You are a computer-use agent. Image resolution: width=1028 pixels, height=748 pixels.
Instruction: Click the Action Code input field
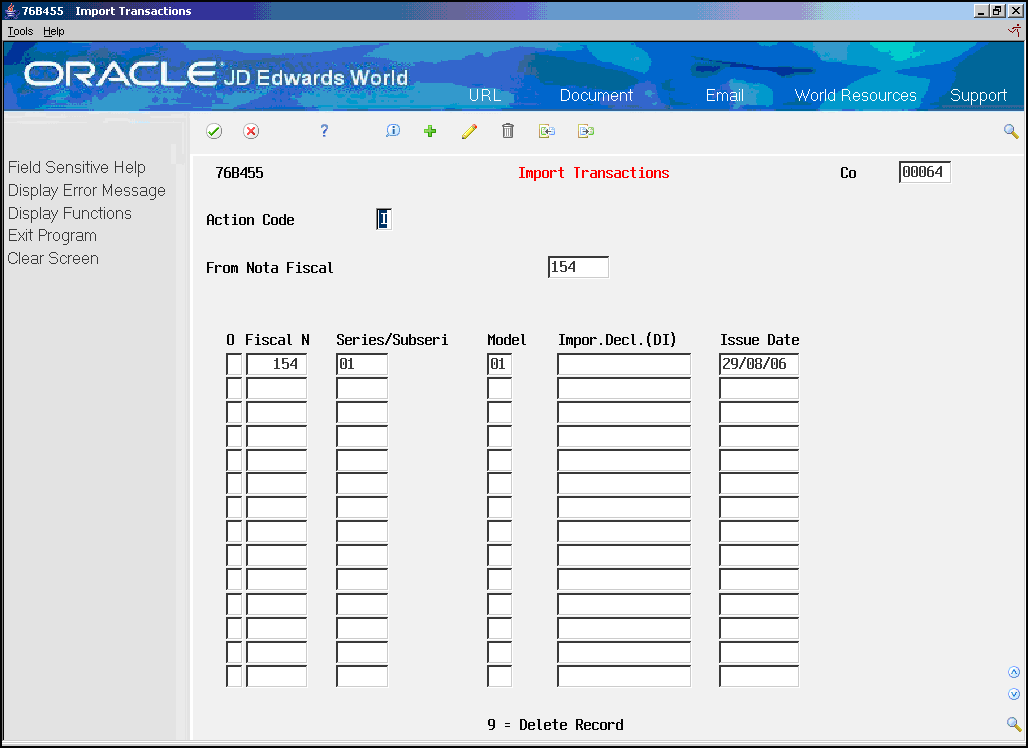384,219
